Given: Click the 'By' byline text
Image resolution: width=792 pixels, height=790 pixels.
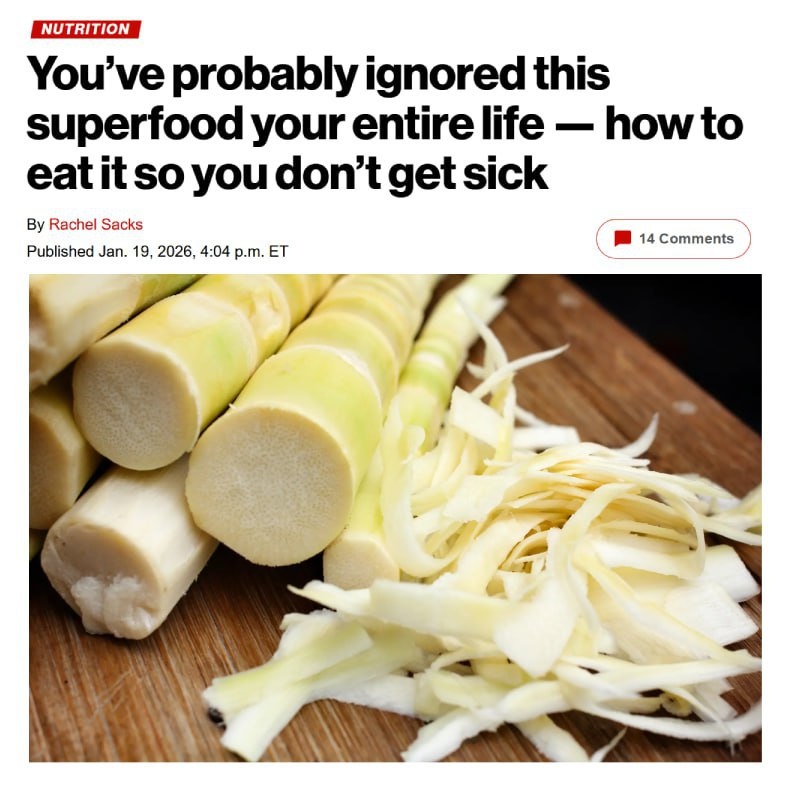Looking at the screenshot, I should coord(35,224).
